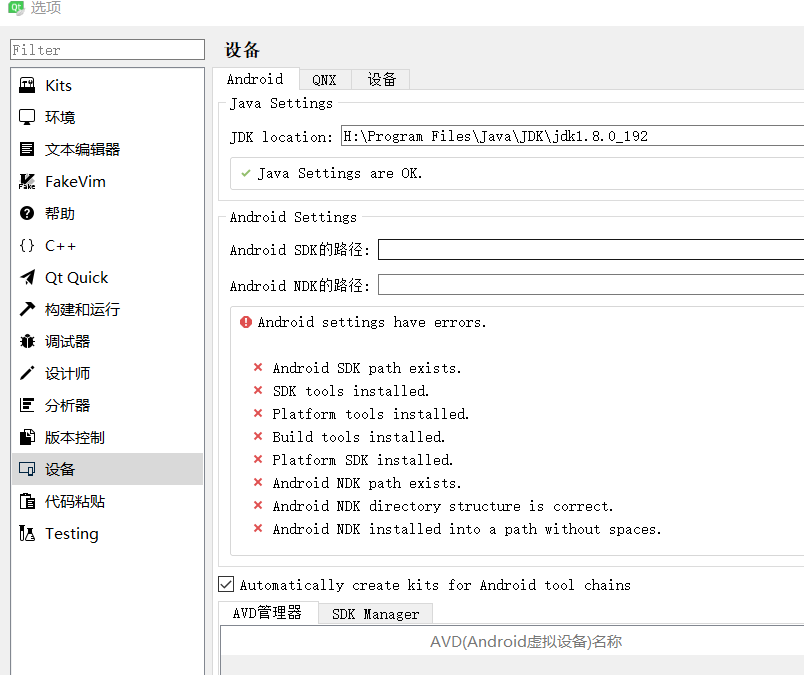The image size is (804, 675).
Task: Click 'Platform SDK installed.' error line
Action: 363,460
